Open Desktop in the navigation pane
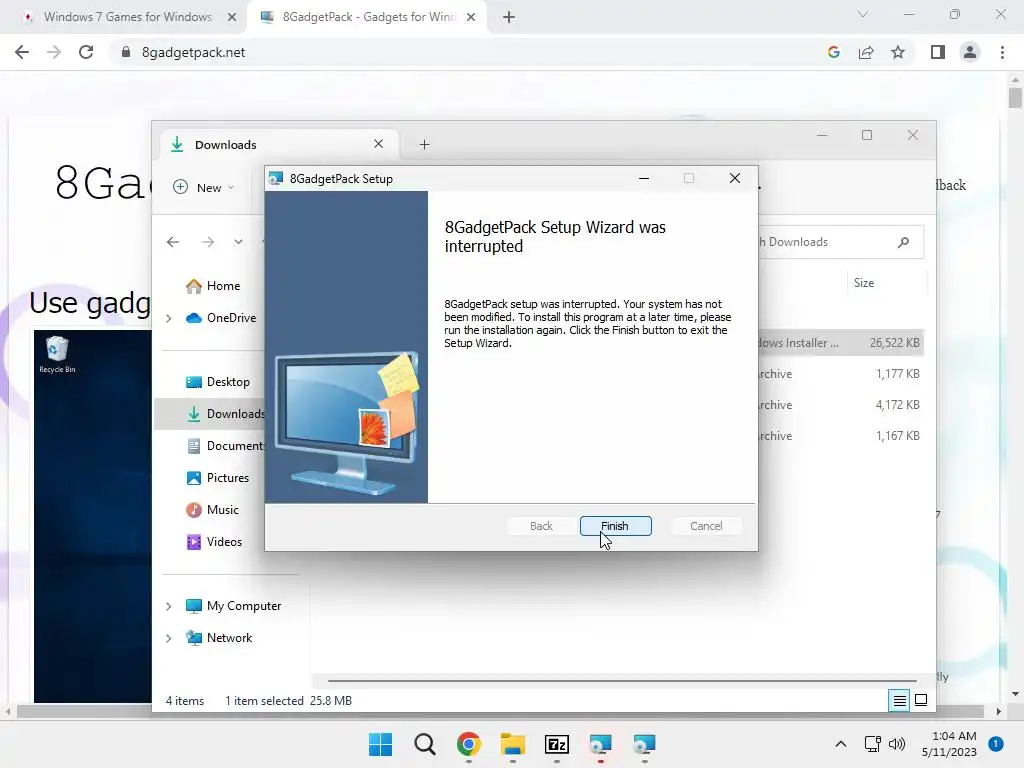The height and width of the screenshot is (768, 1024). coord(217,382)
